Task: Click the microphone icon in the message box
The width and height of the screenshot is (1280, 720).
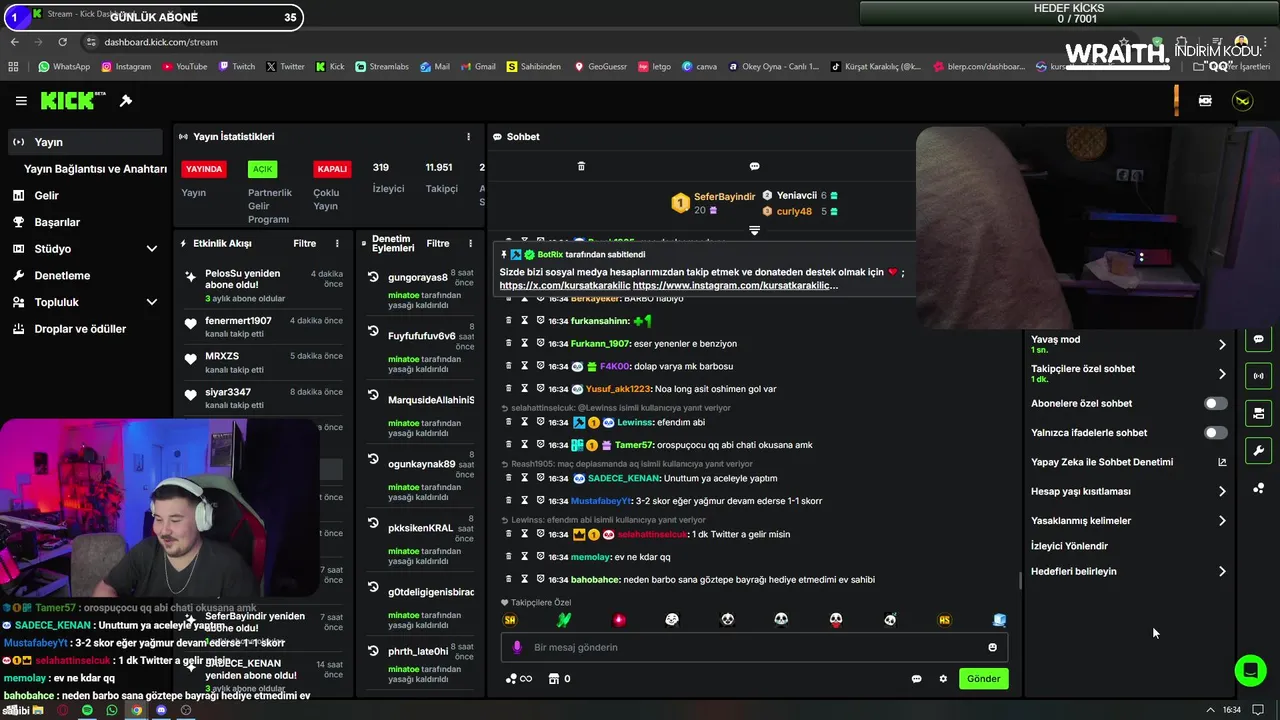Action: tap(517, 647)
